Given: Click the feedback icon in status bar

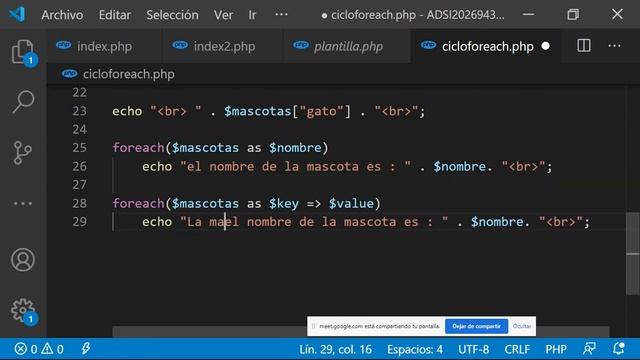Looking at the screenshot, I should [589, 349].
